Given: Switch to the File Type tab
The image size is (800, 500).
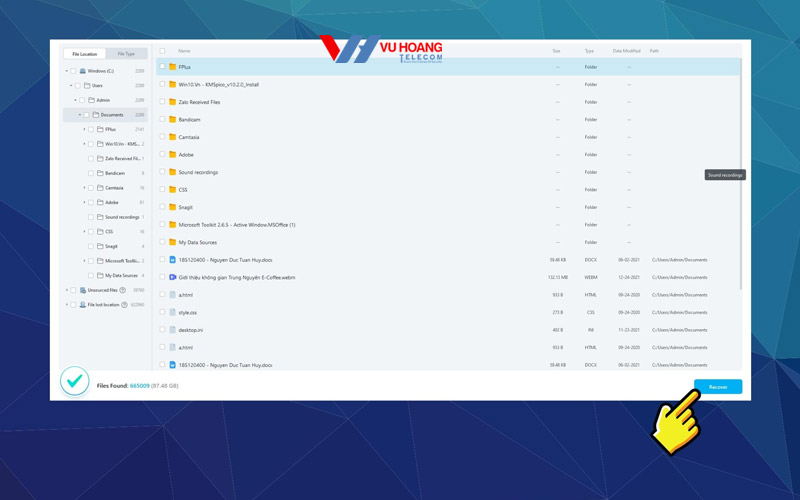Looking at the screenshot, I should click(126, 54).
